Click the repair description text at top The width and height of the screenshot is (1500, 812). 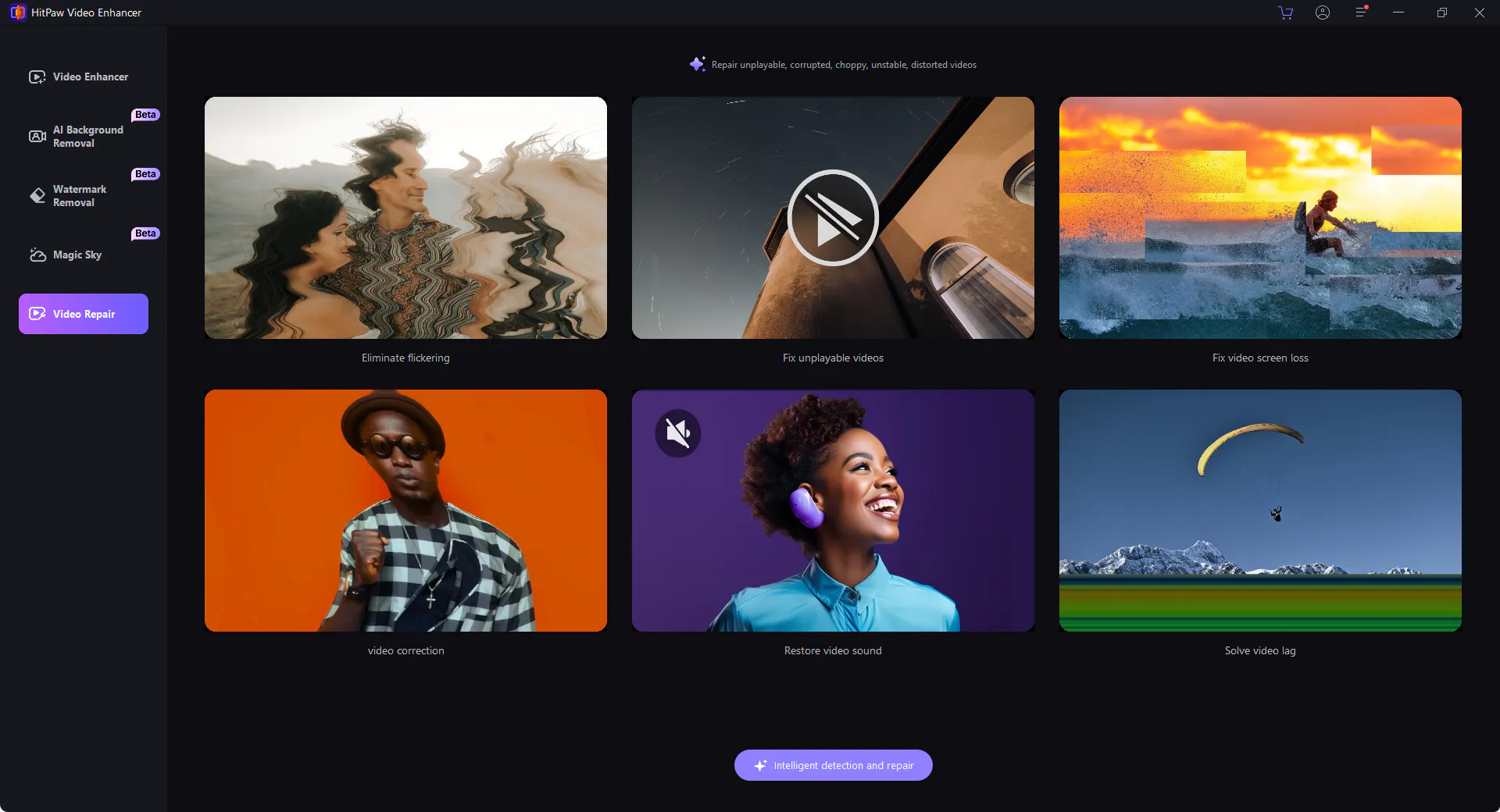pos(844,65)
